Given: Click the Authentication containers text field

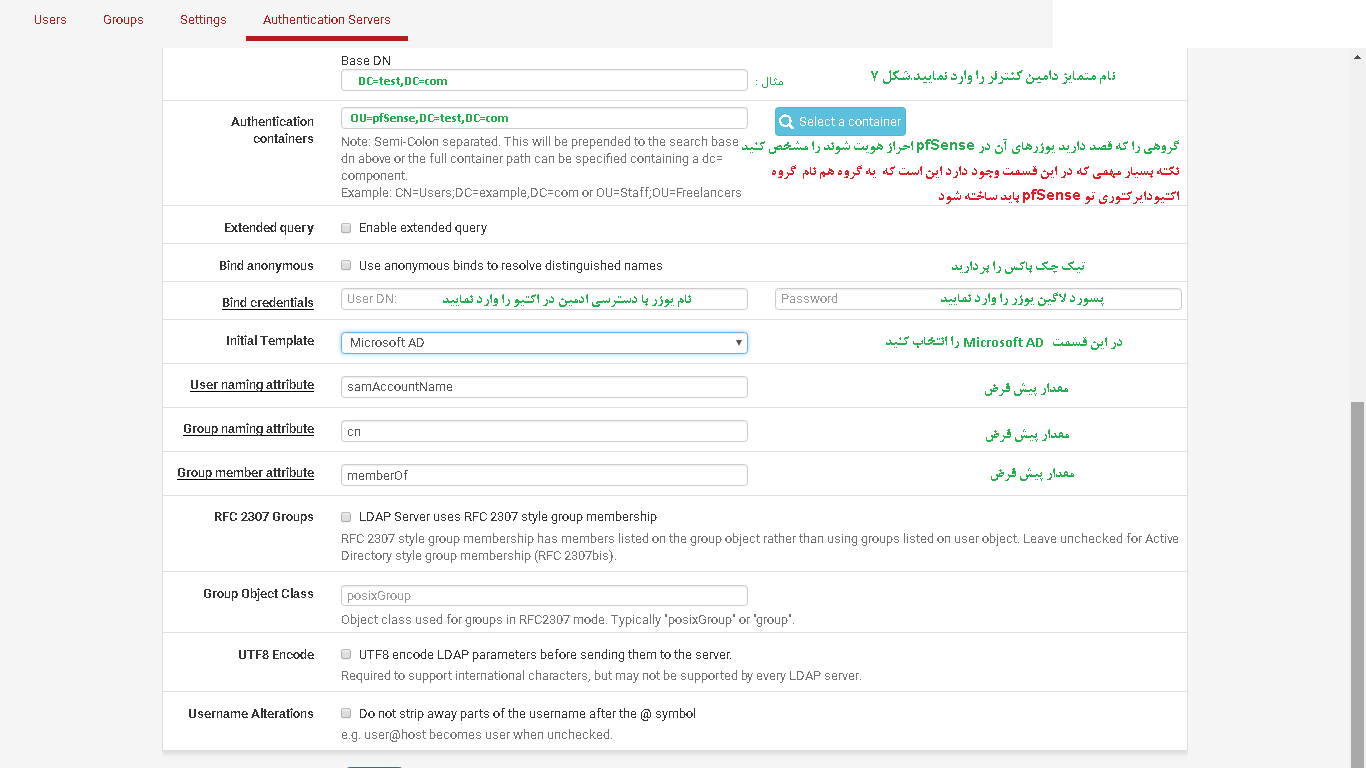Looking at the screenshot, I should (544, 118).
